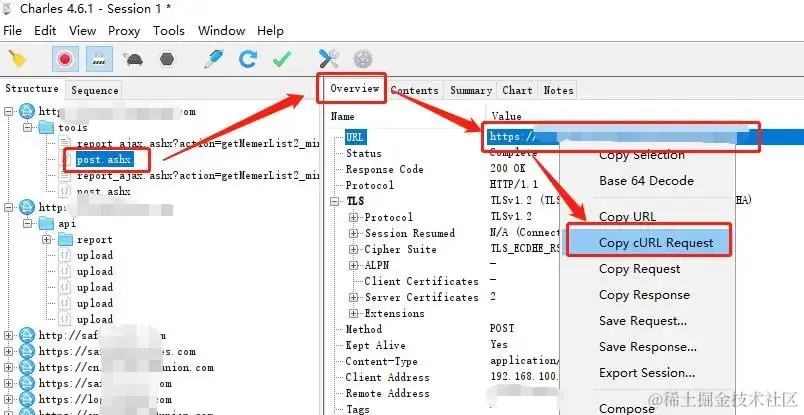Image resolution: width=804 pixels, height=415 pixels.
Task: Switch to the Structure tab
Action: point(32,89)
